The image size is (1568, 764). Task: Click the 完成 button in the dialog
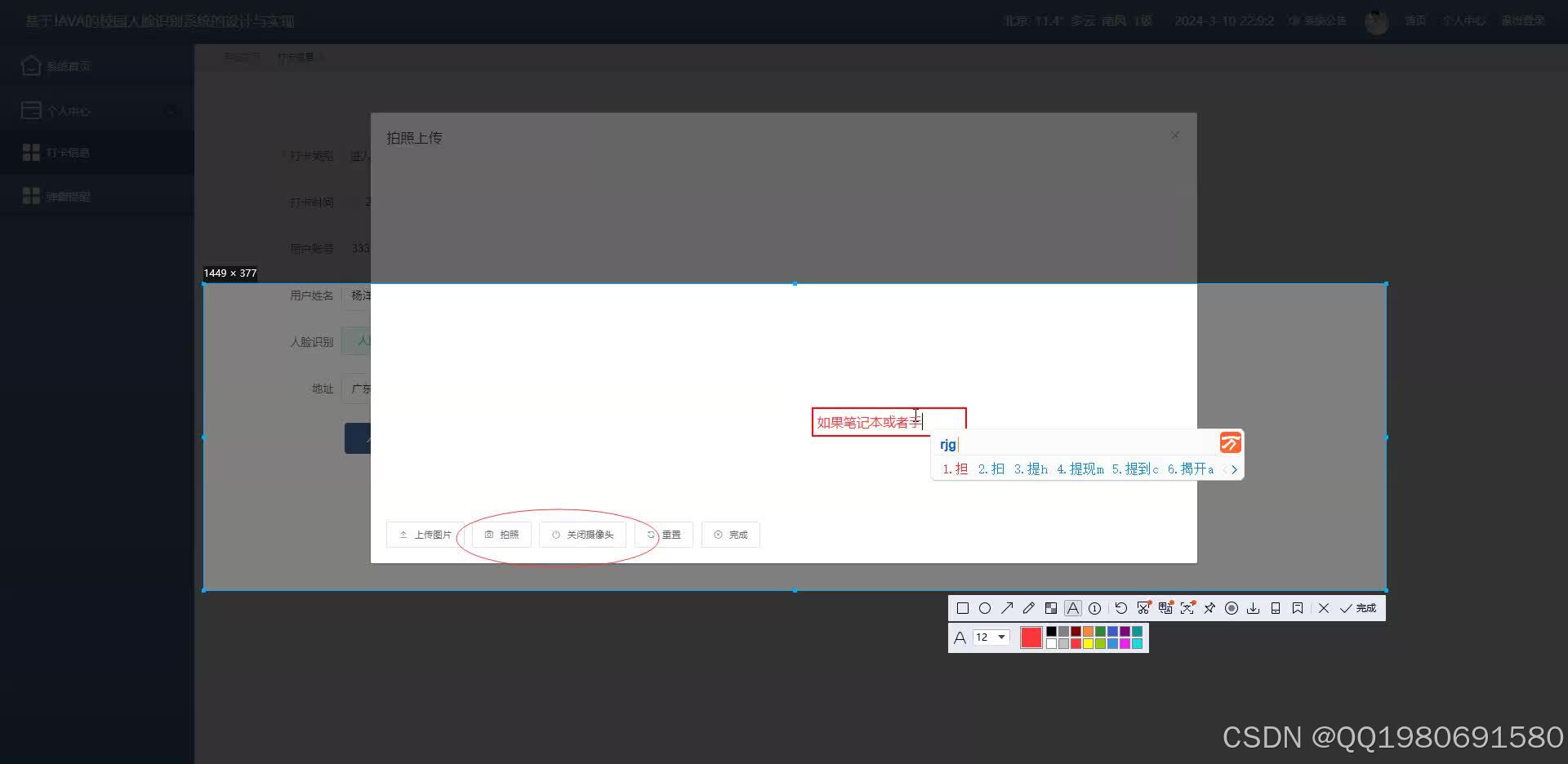731,535
